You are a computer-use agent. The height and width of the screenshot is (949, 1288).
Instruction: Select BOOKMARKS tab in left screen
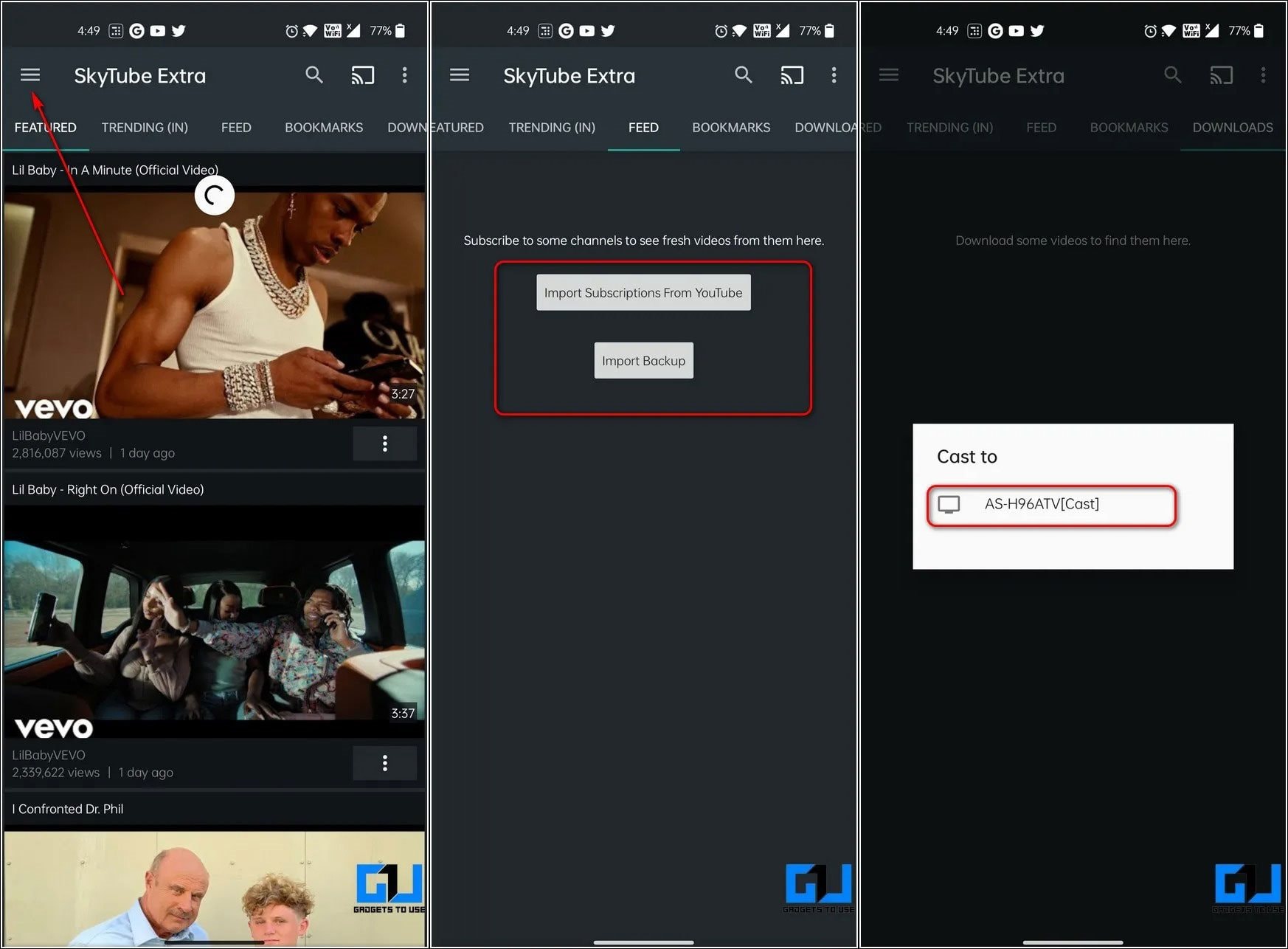pyautogui.click(x=324, y=128)
